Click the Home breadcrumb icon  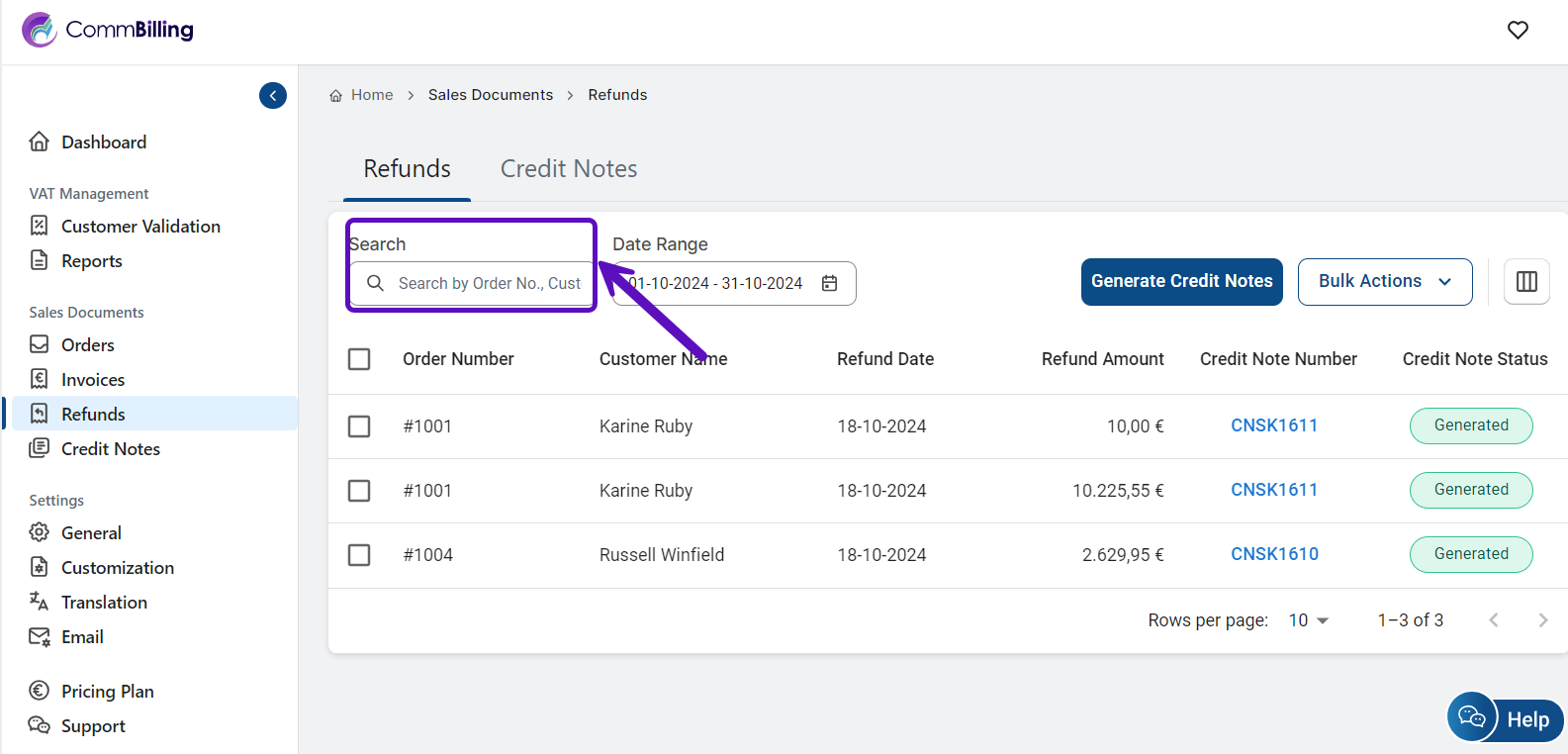tap(336, 96)
